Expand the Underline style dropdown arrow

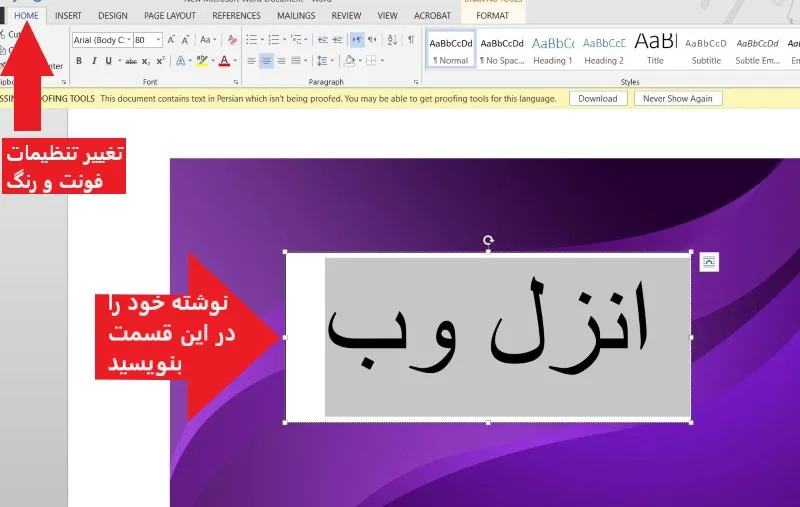[x=119, y=61]
